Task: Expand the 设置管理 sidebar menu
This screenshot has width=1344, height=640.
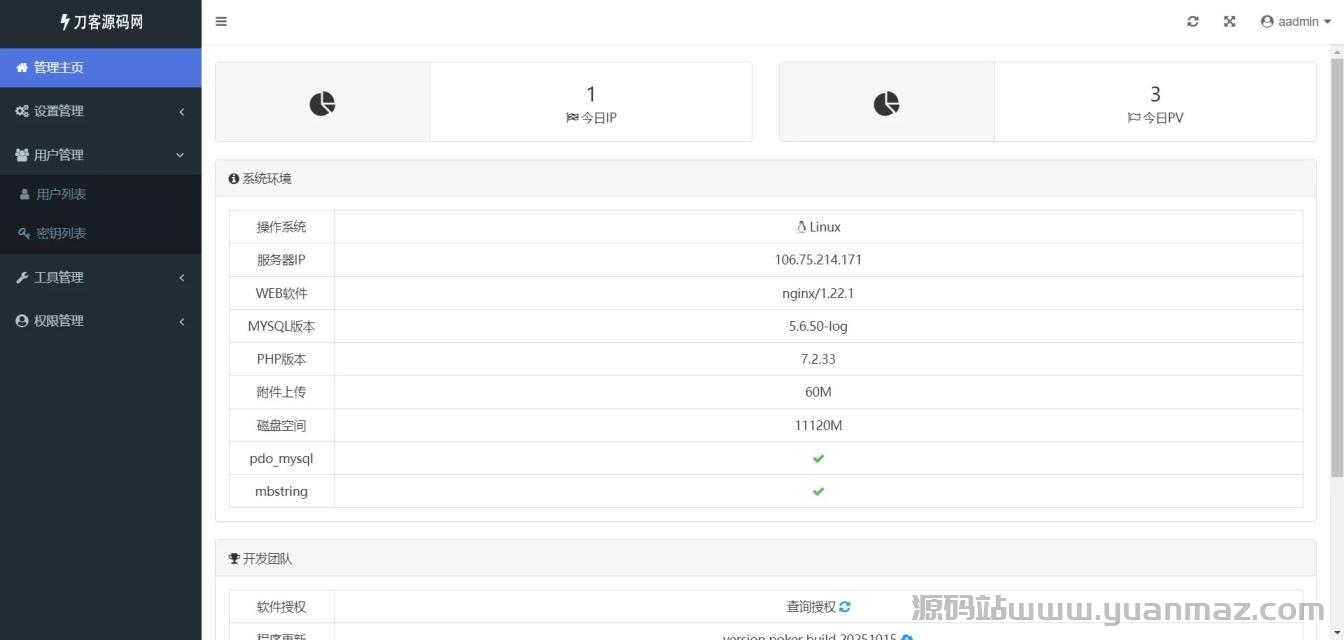Action: coord(100,111)
